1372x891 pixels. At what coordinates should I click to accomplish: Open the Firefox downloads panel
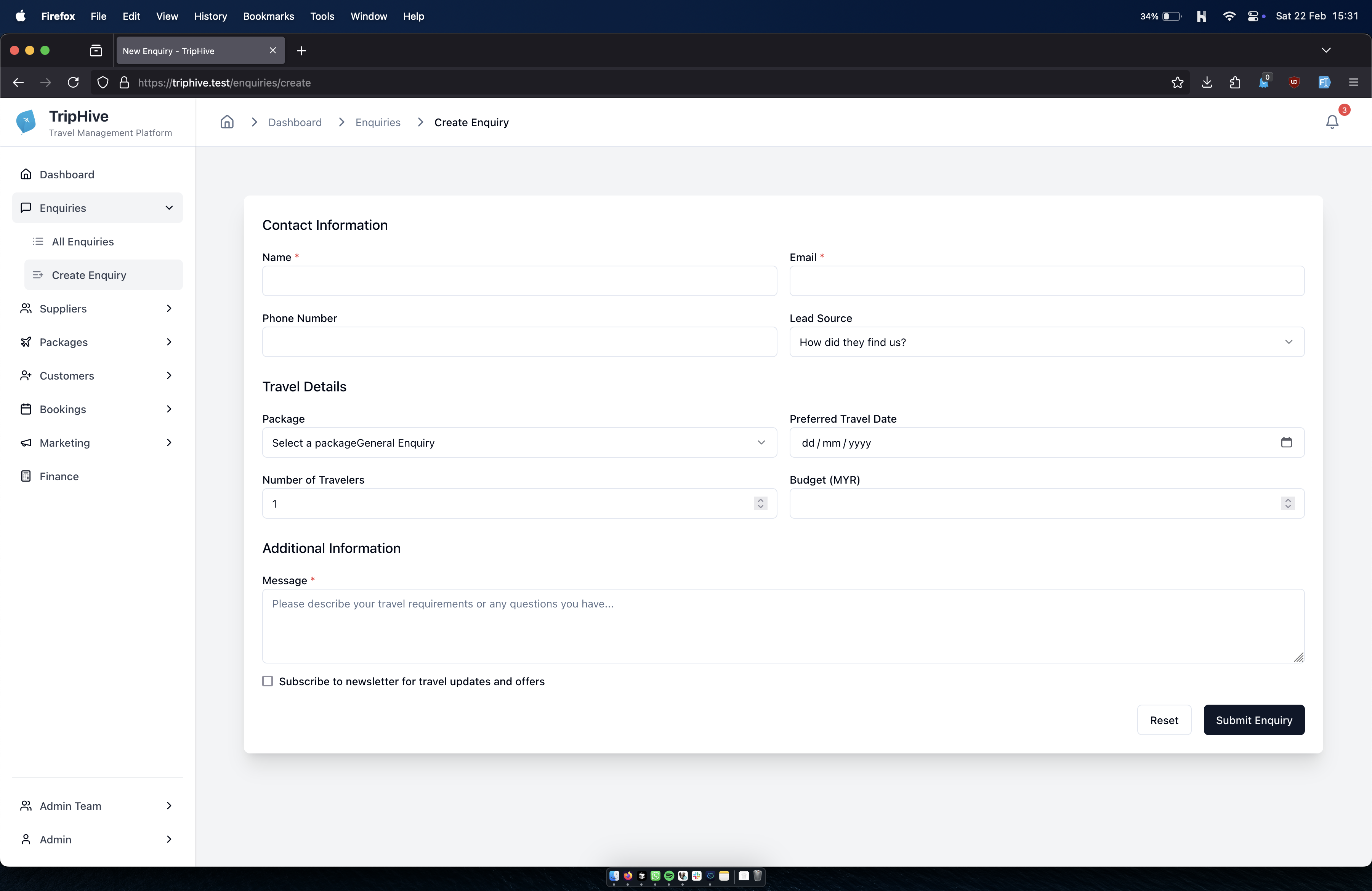coord(1207,82)
